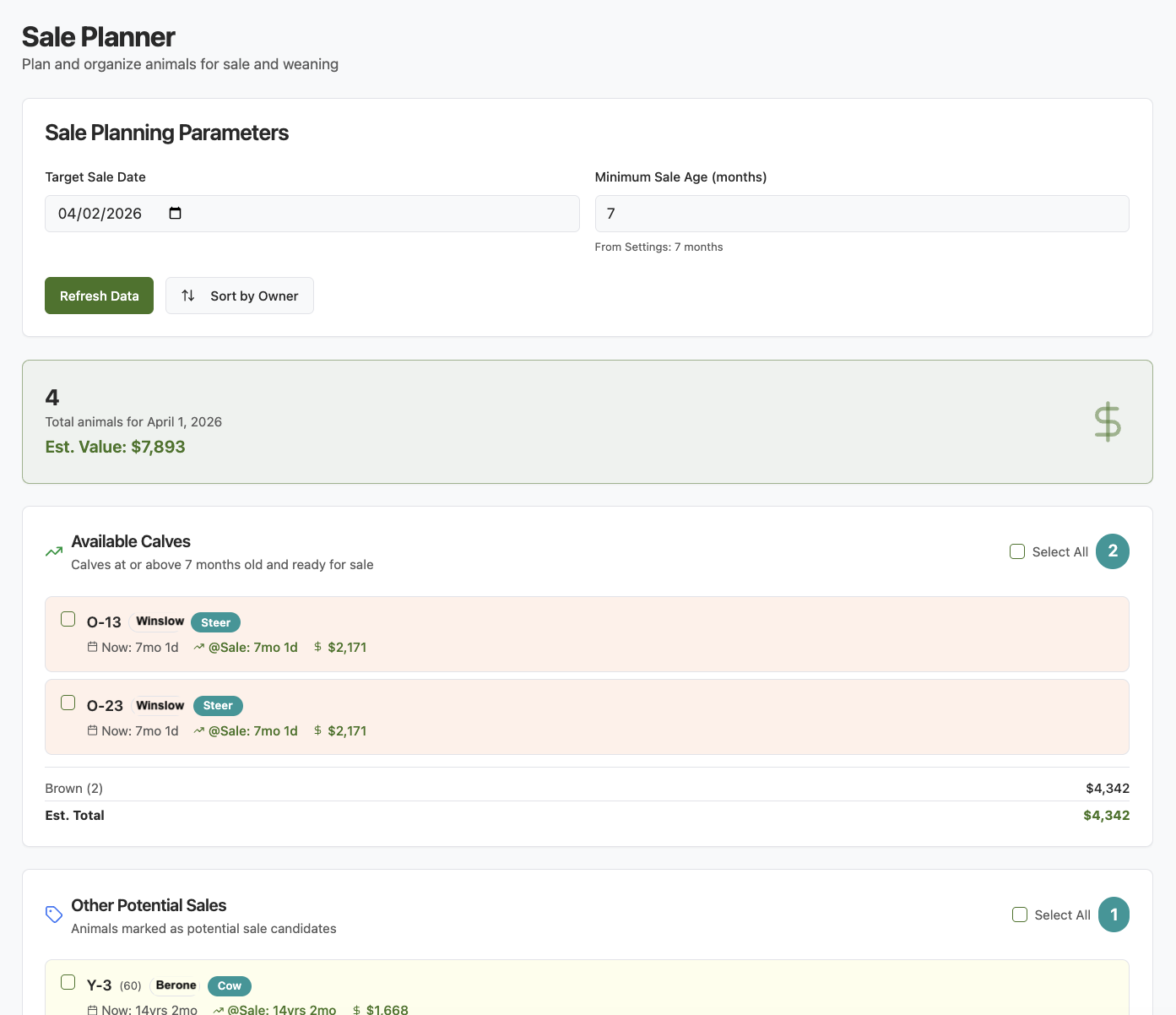
Task: Click the Steer badge on O-23
Action: click(218, 706)
